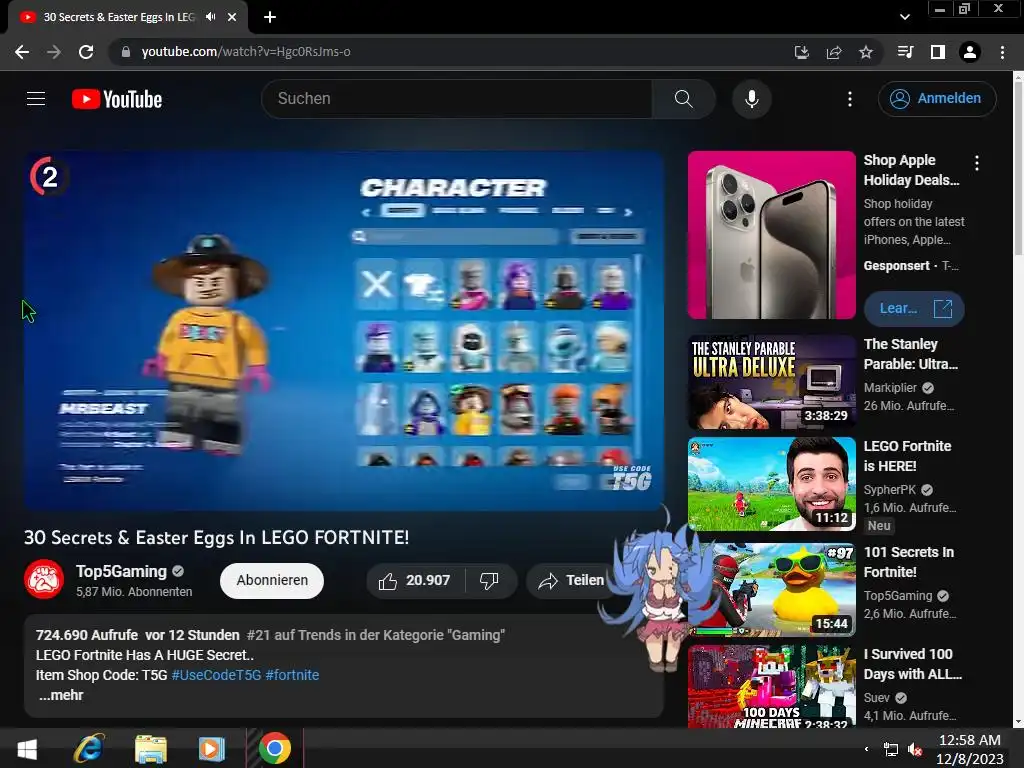Open media player taskbar icon
The image size is (1024, 768).
[212, 748]
